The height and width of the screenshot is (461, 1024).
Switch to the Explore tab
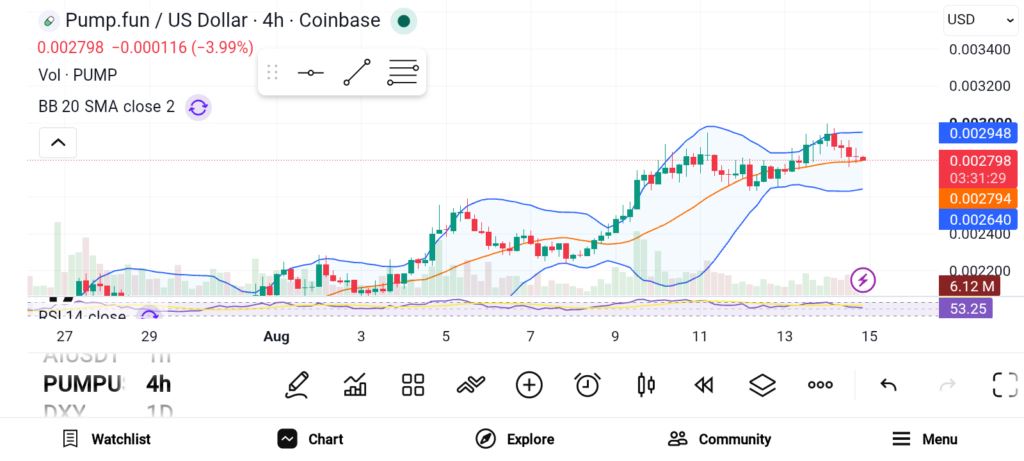[515, 439]
